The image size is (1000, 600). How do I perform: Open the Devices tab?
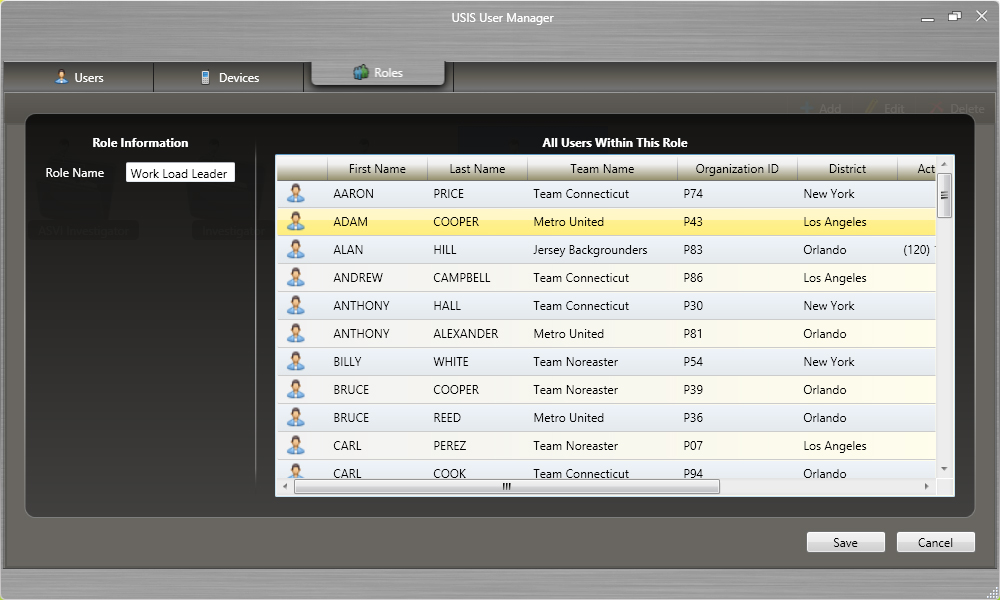pyautogui.click(x=229, y=77)
